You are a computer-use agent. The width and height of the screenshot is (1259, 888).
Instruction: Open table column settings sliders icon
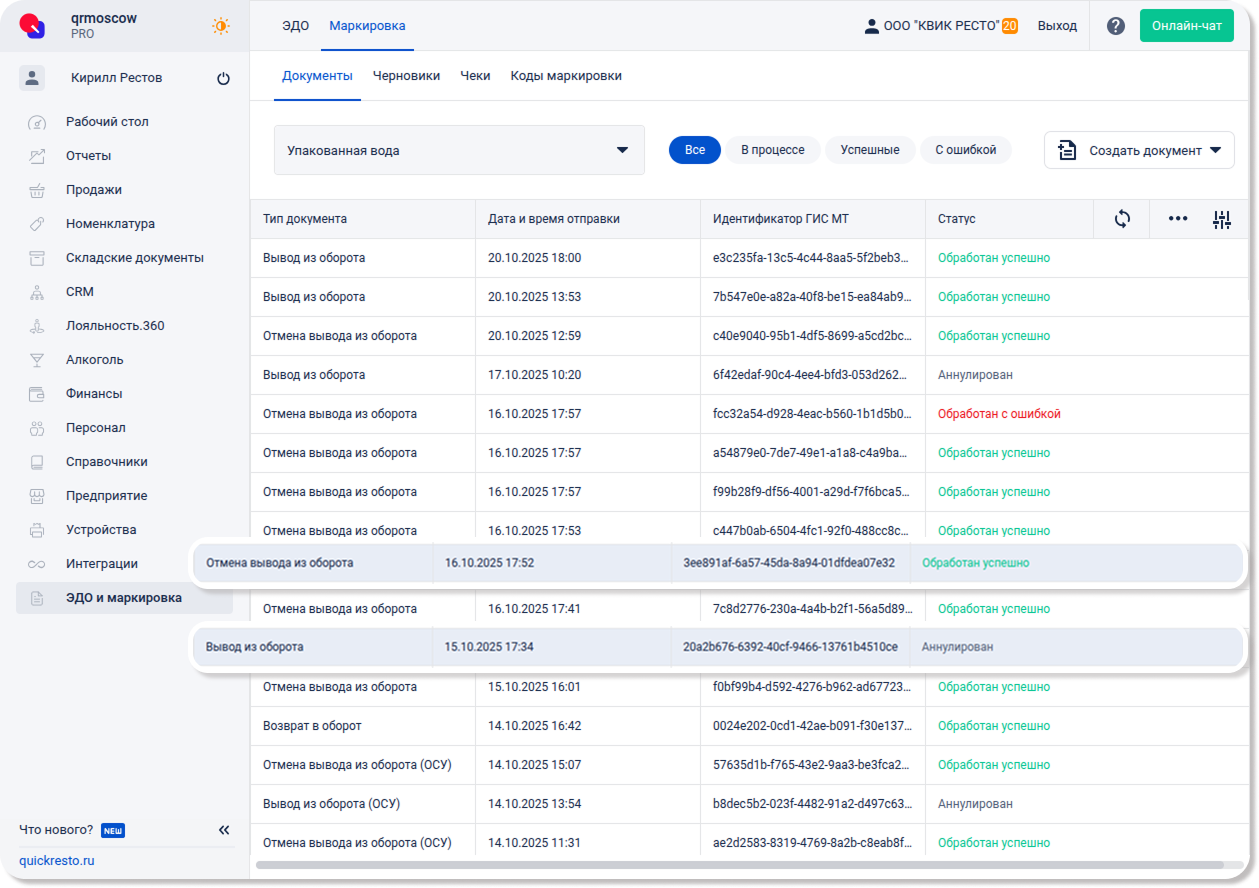click(1221, 220)
